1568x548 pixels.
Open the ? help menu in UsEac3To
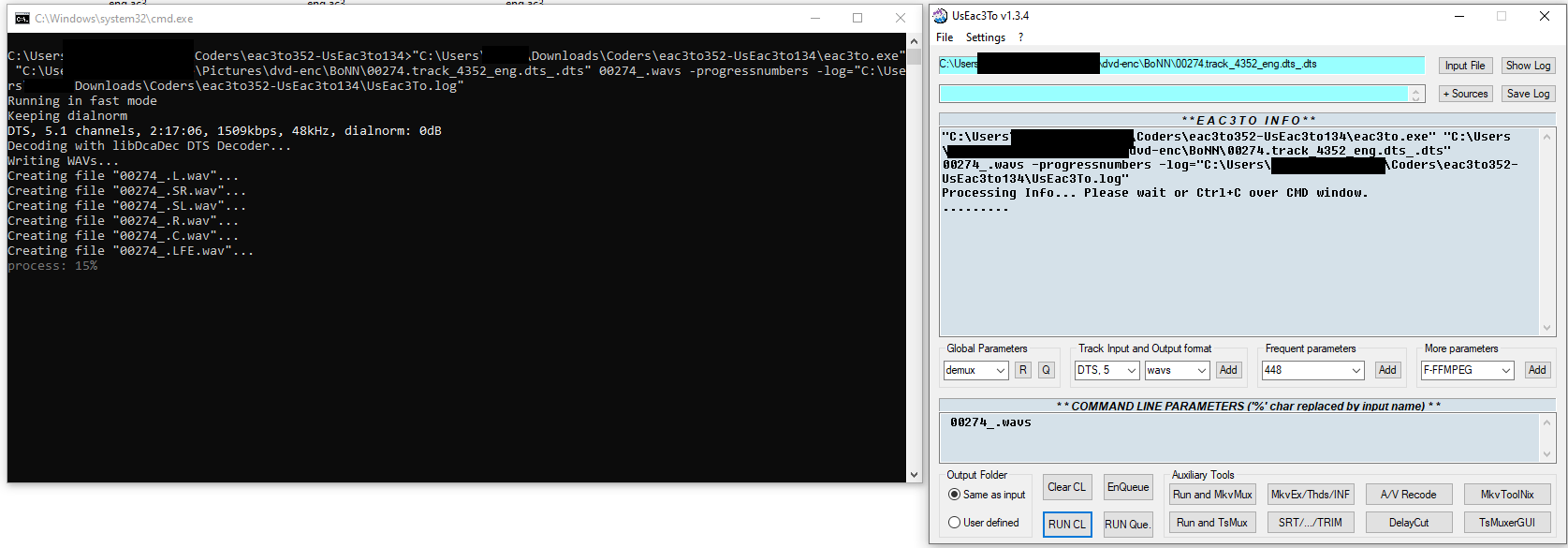[x=1020, y=37]
